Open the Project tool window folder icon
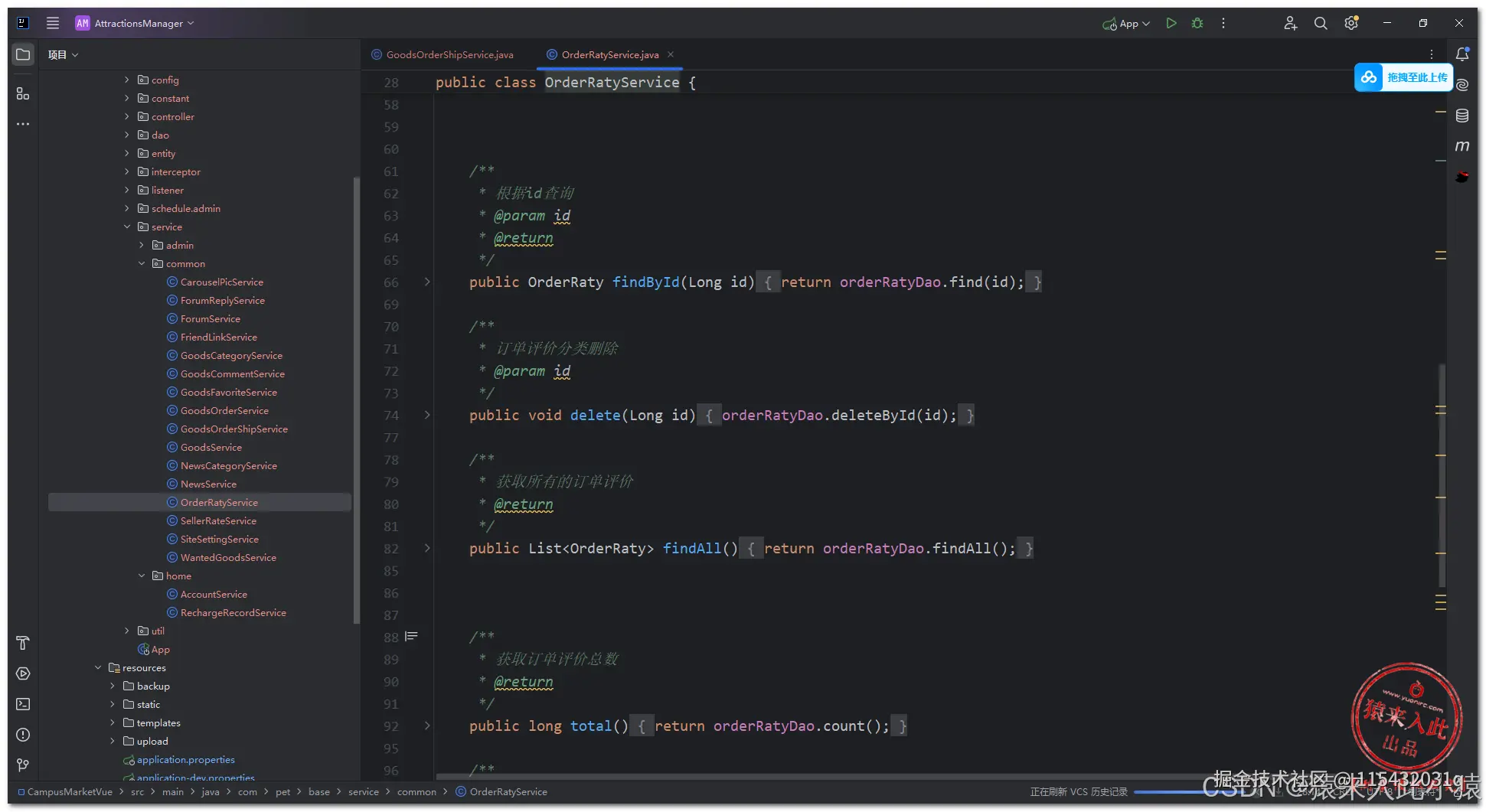The image size is (1486, 812). coord(23,54)
